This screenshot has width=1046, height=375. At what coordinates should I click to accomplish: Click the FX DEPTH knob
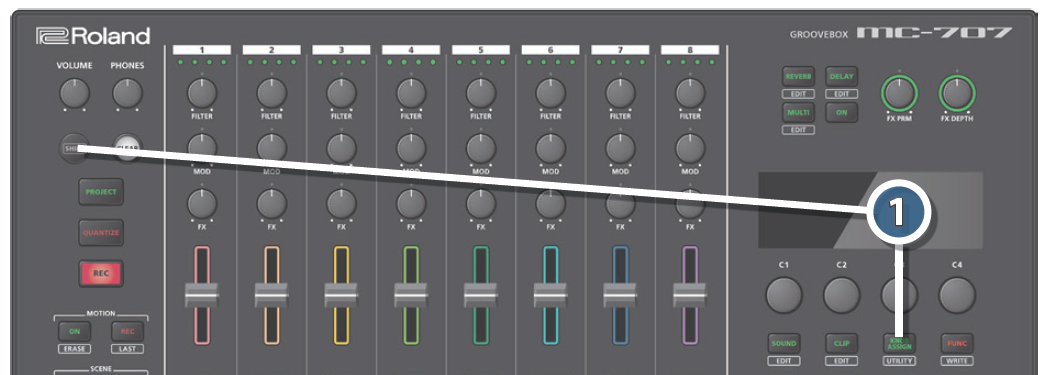(x=957, y=93)
